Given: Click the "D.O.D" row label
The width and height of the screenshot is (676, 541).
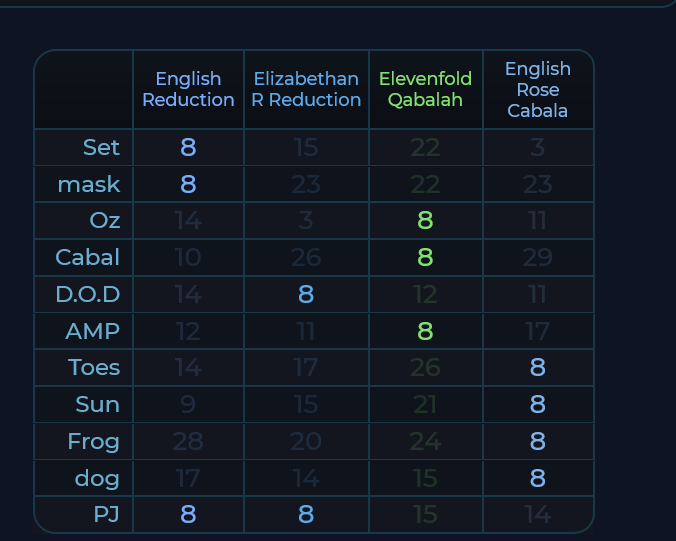Looking at the screenshot, I should (x=91, y=294).
